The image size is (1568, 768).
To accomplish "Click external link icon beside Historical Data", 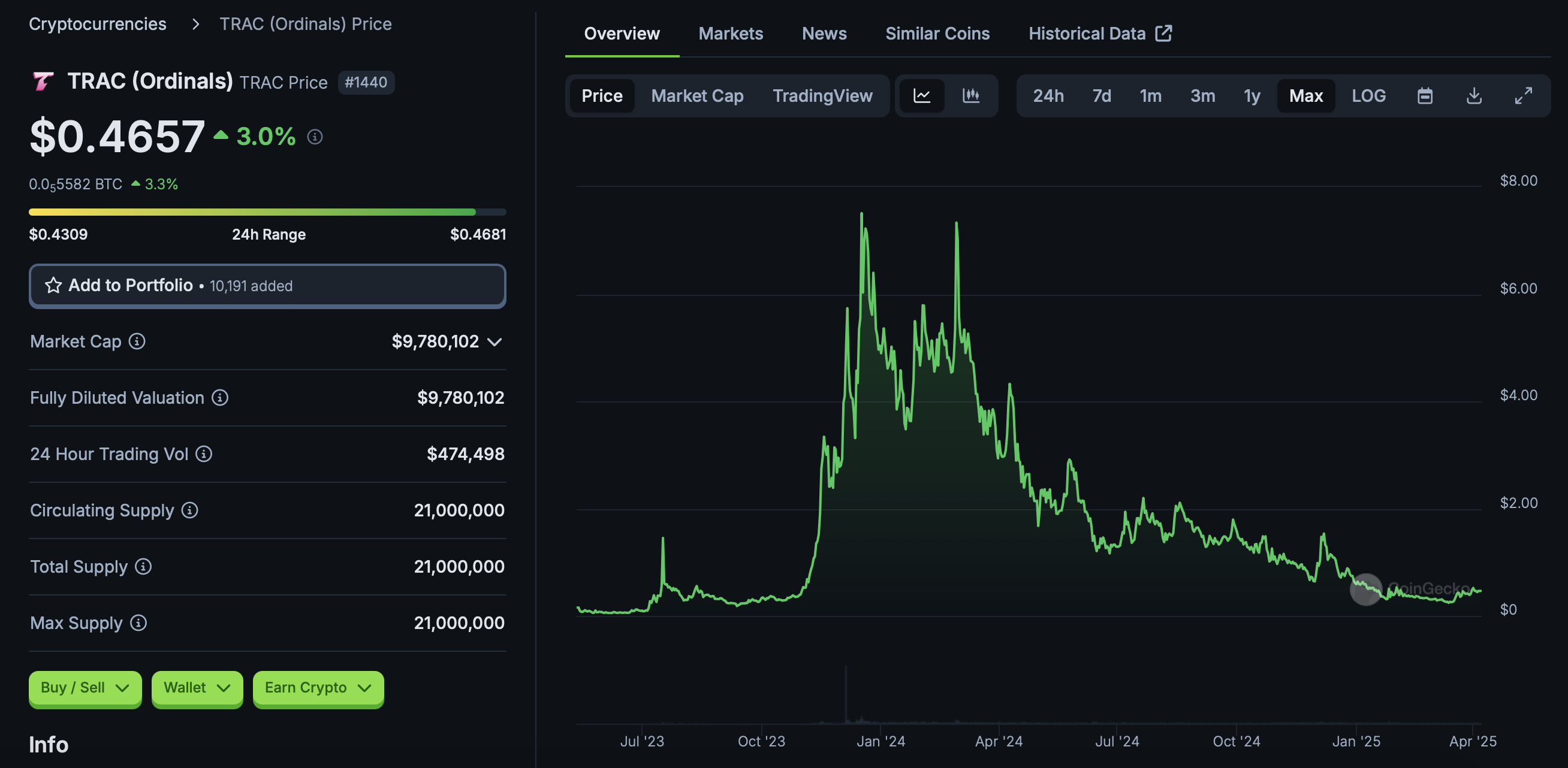I will (x=1163, y=33).
